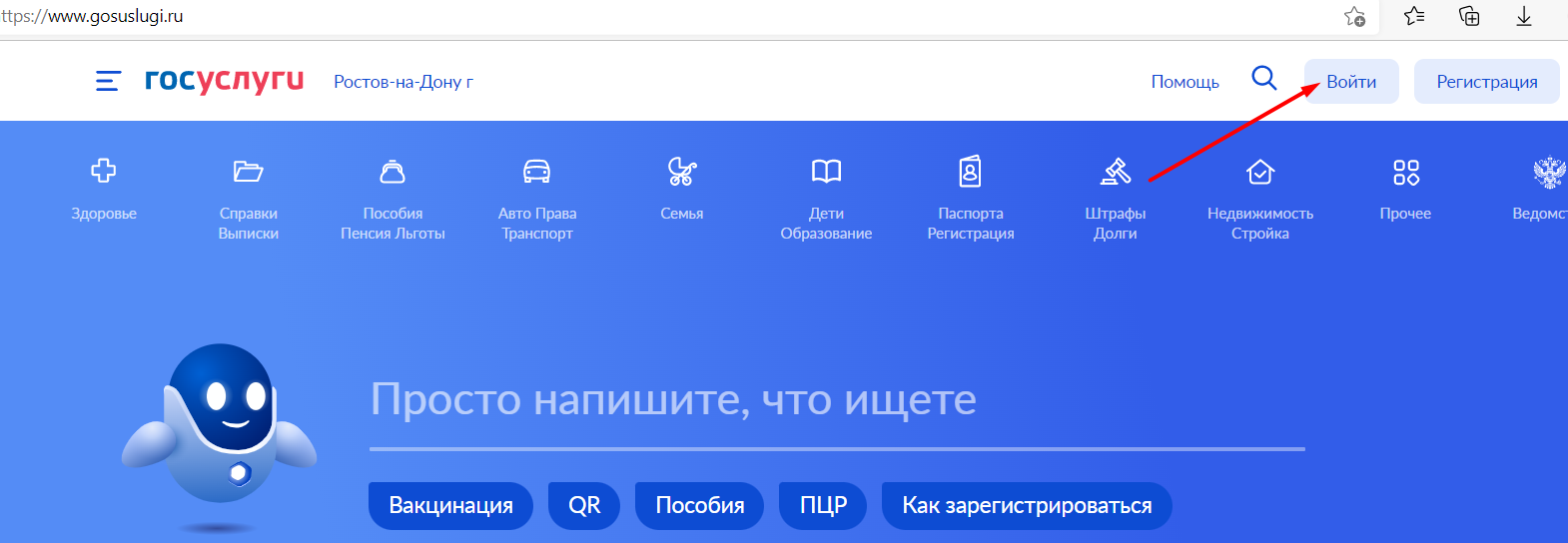The width and height of the screenshot is (1568, 543).
Task: Select Штрафы Долги gavel icon
Action: [1115, 172]
